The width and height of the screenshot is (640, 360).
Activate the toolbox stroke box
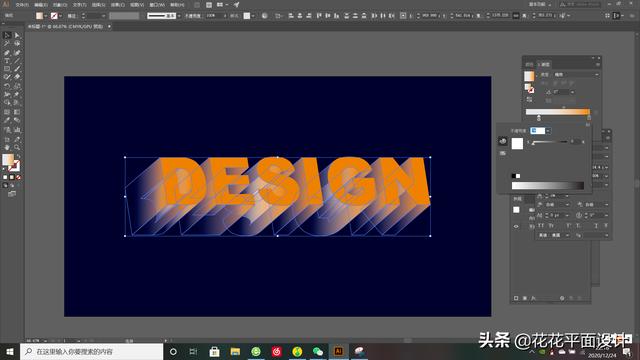[14, 166]
